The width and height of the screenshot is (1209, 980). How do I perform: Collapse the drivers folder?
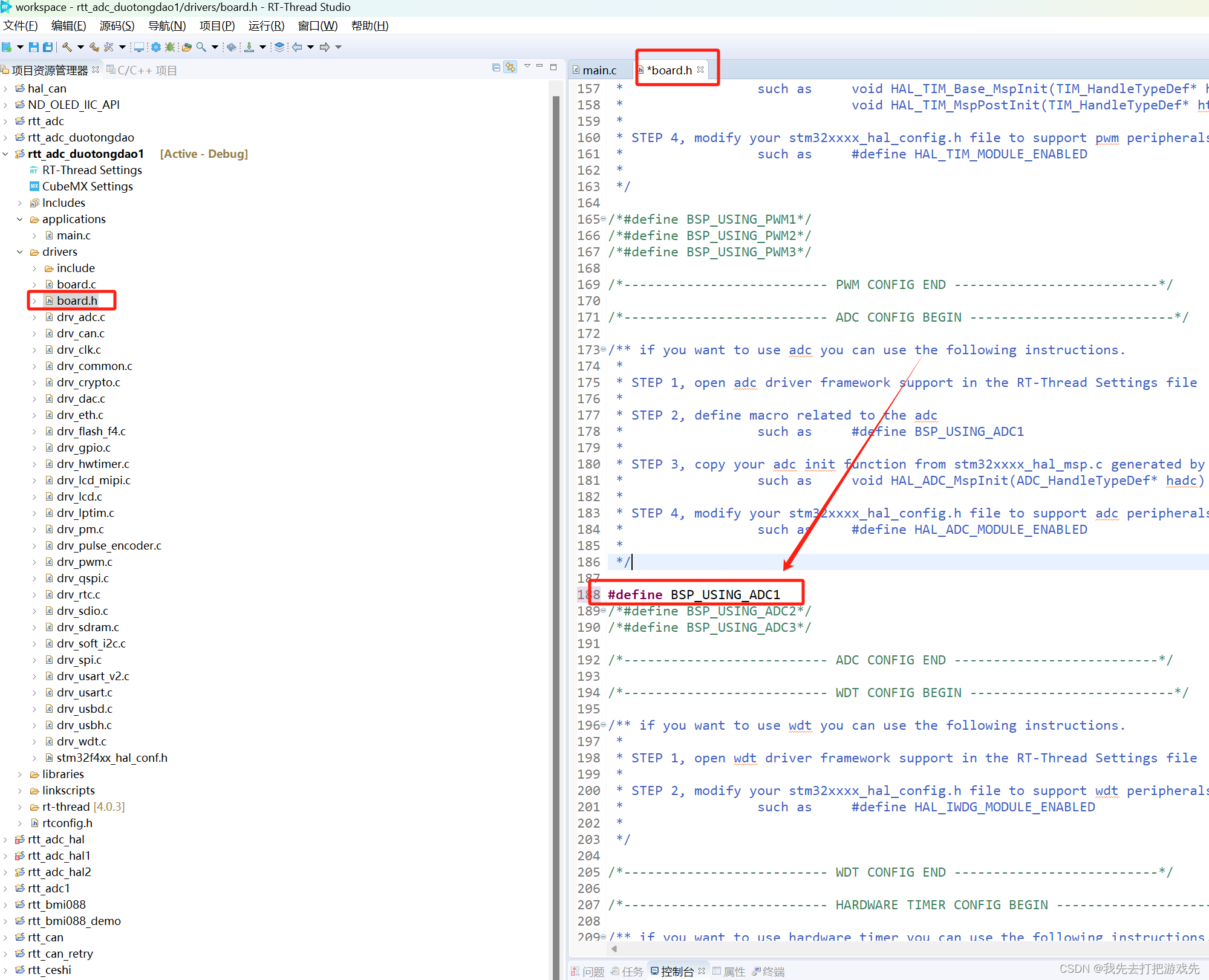tap(20, 252)
